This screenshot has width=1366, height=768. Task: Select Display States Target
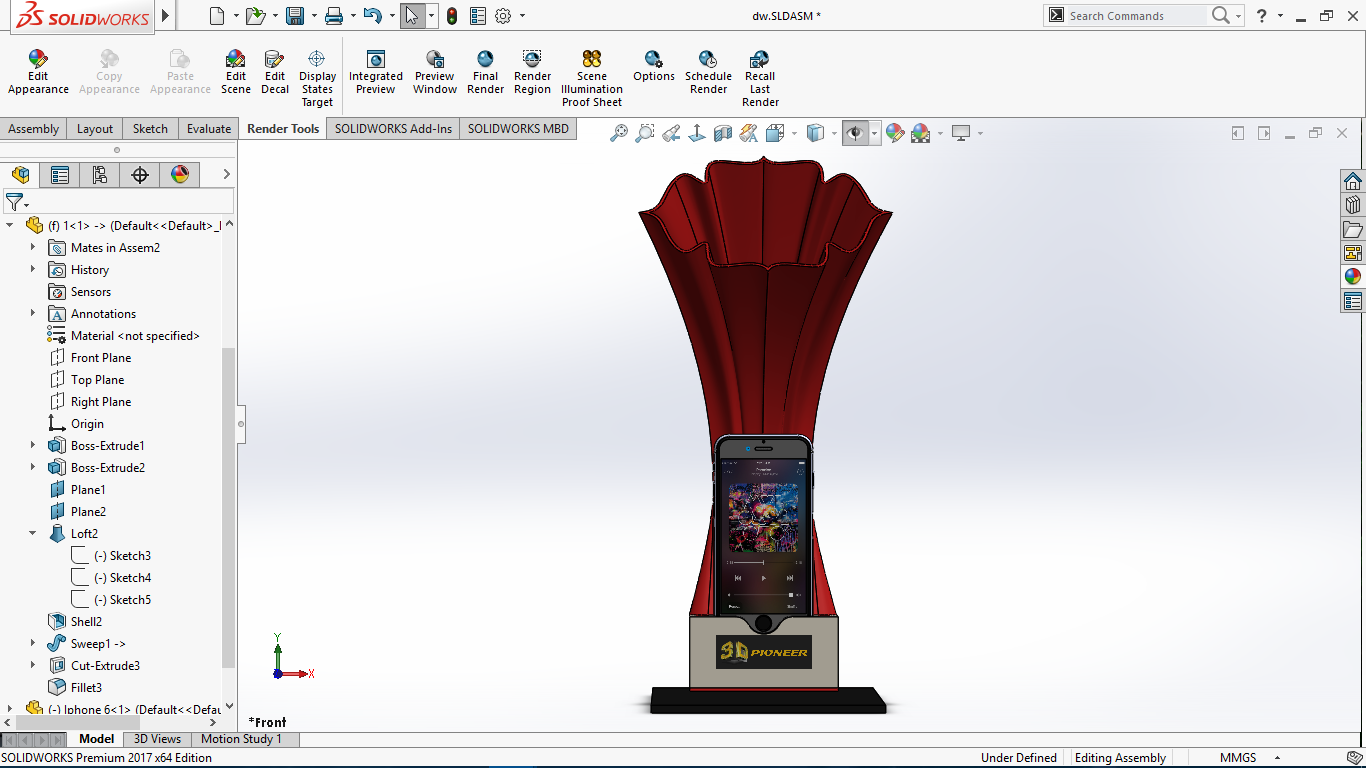pos(317,79)
